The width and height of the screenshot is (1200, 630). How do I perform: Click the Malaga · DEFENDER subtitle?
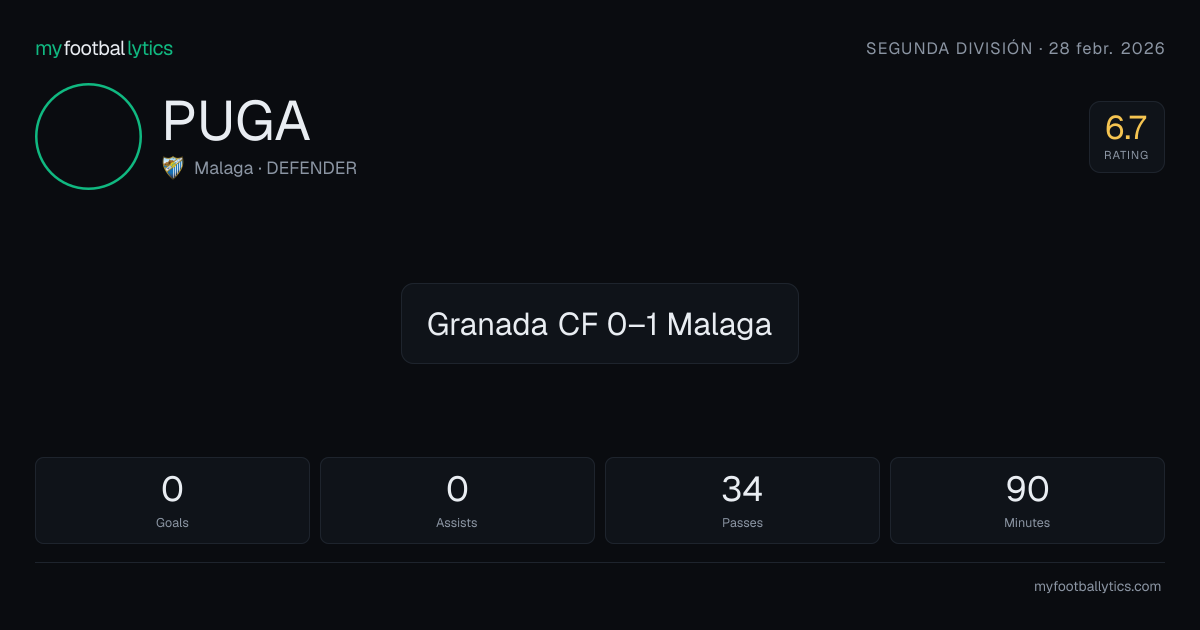point(275,168)
